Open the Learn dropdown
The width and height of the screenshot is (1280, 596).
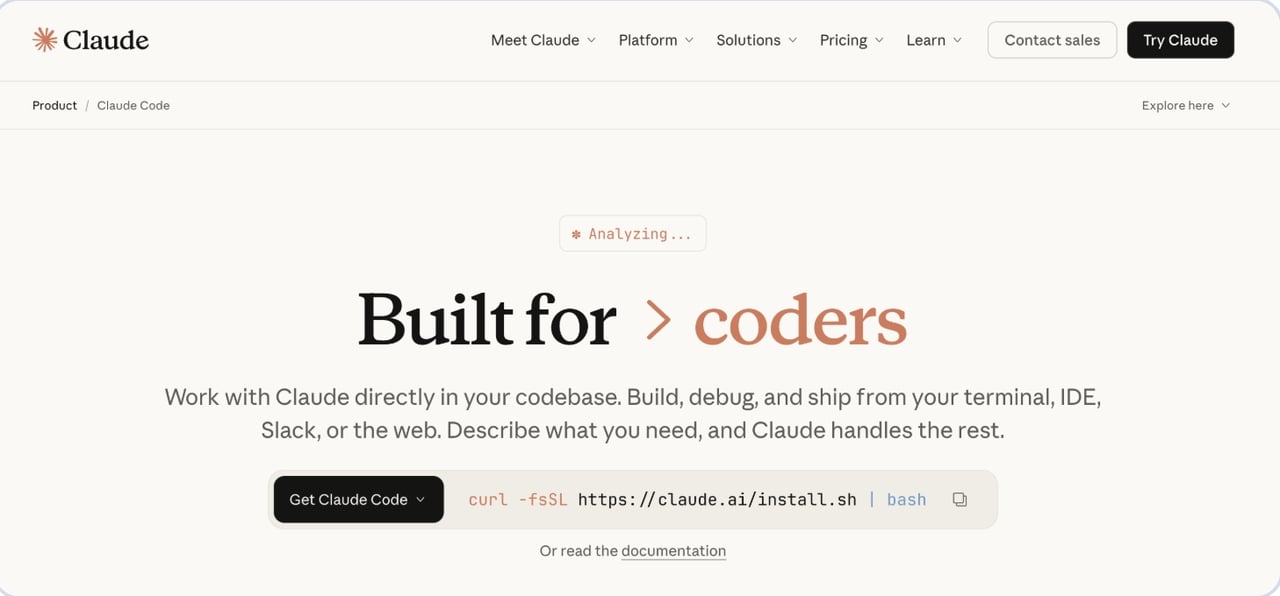(x=934, y=40)
